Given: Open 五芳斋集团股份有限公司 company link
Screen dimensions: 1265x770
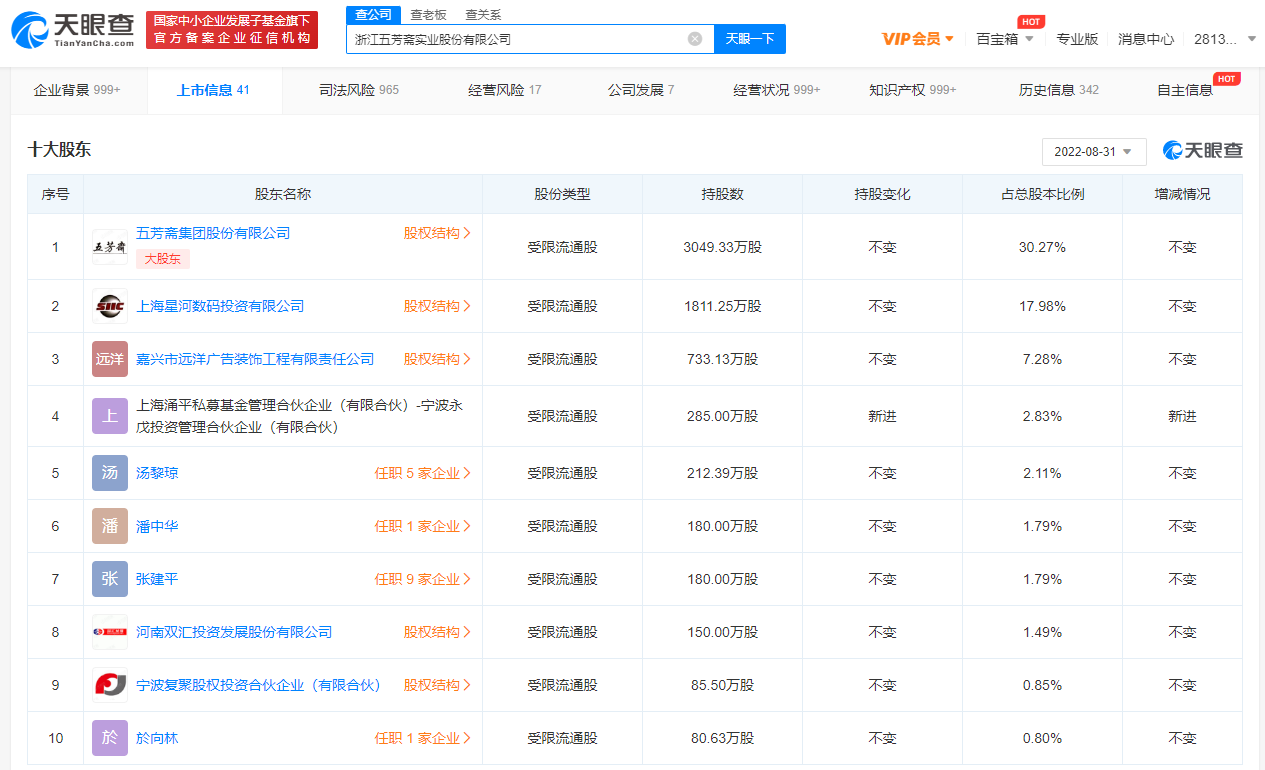Looking at the screenshot, I should point(213,233).
